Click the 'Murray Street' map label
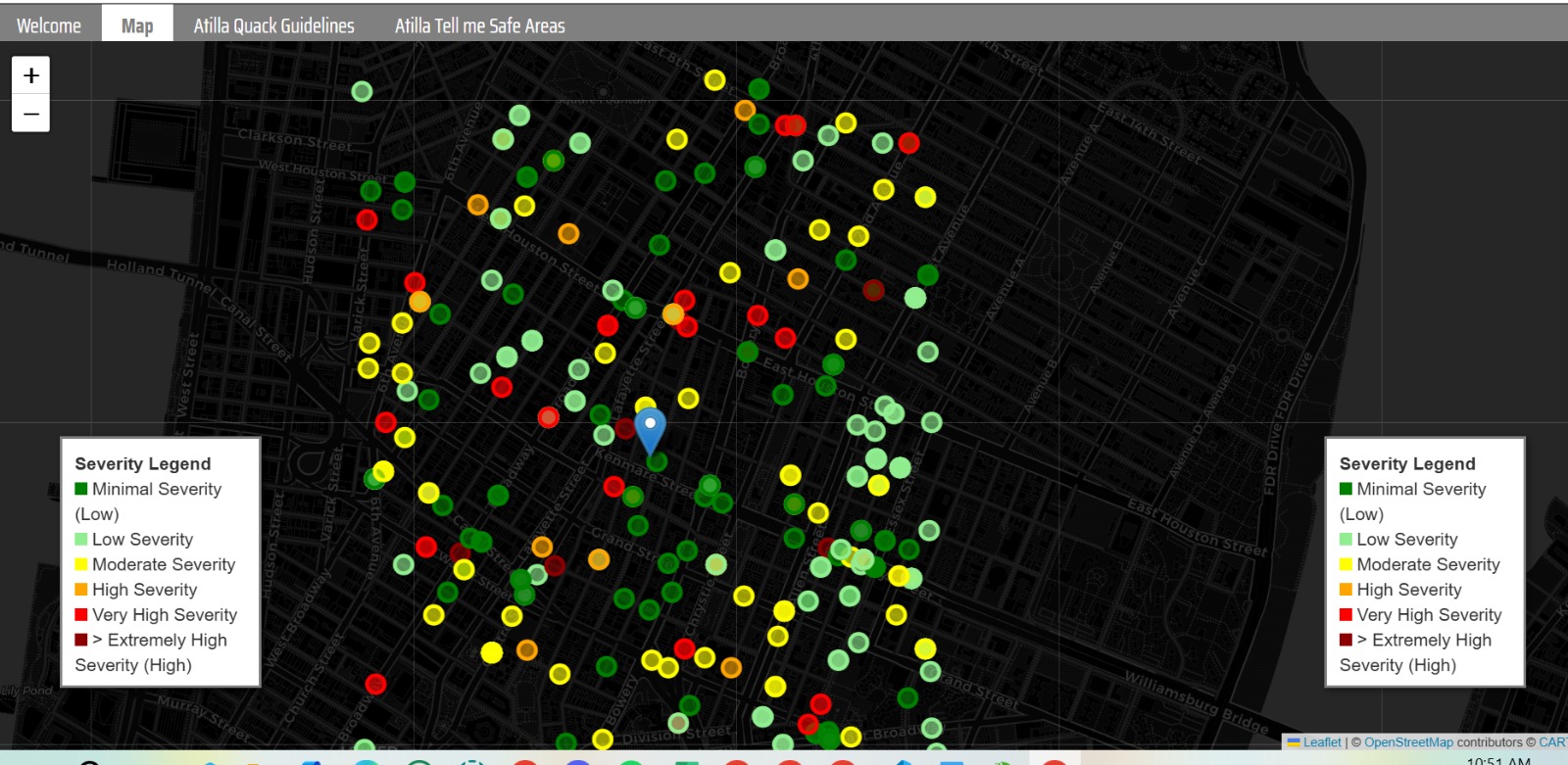This screenshot has height=765, width=1568. pos(204,717)
